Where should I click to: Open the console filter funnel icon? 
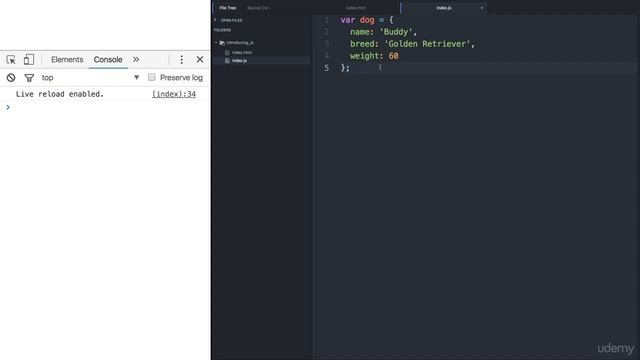click(29, 78)
